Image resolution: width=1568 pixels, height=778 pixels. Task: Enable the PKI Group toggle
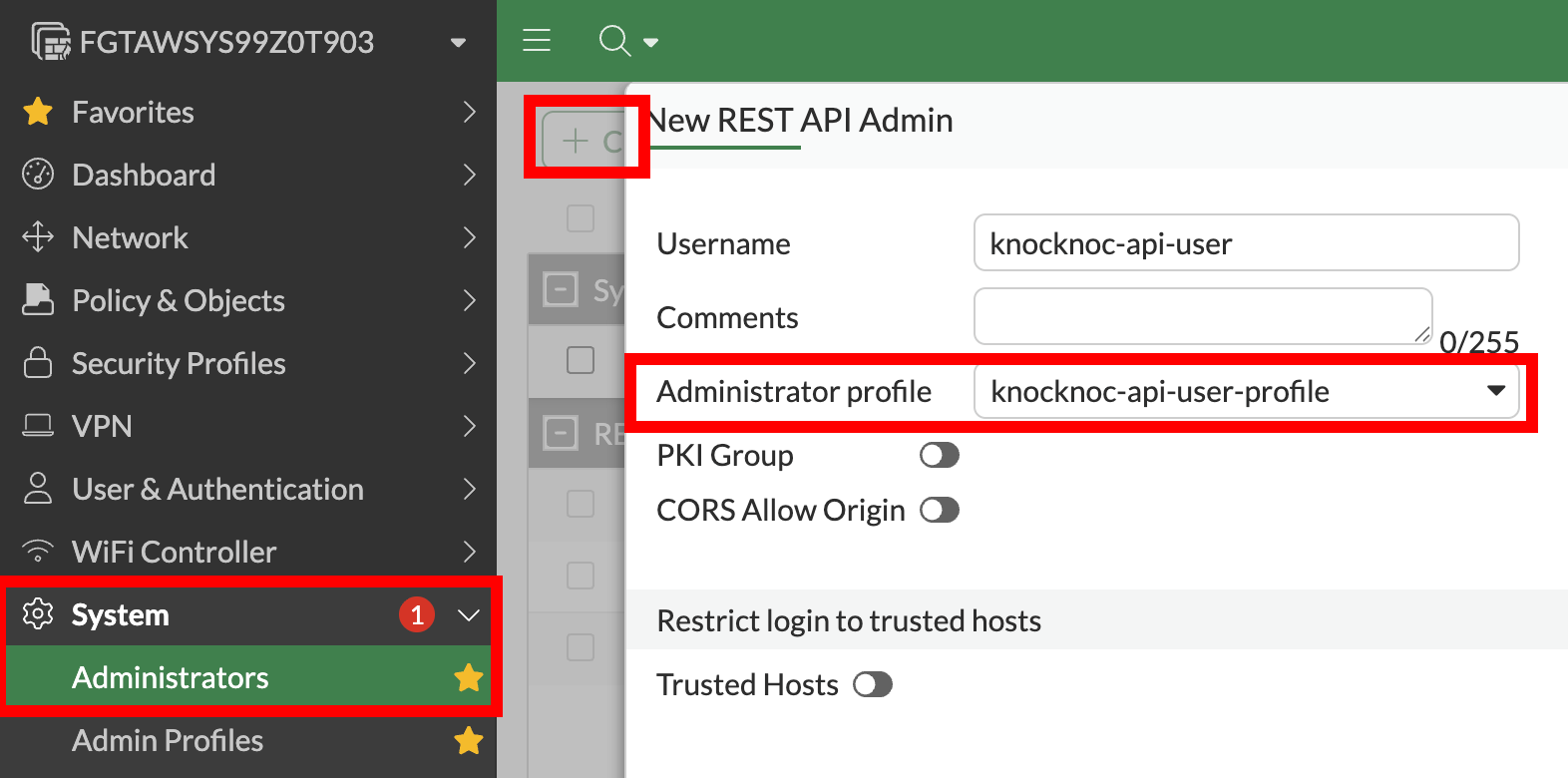point(939,456)
